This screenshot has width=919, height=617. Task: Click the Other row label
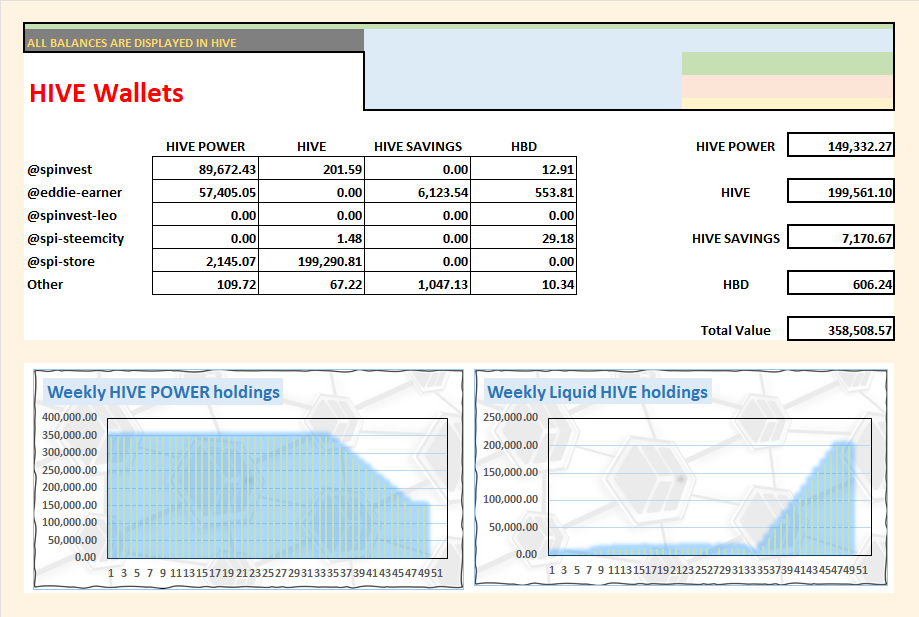tap(45, 284)
